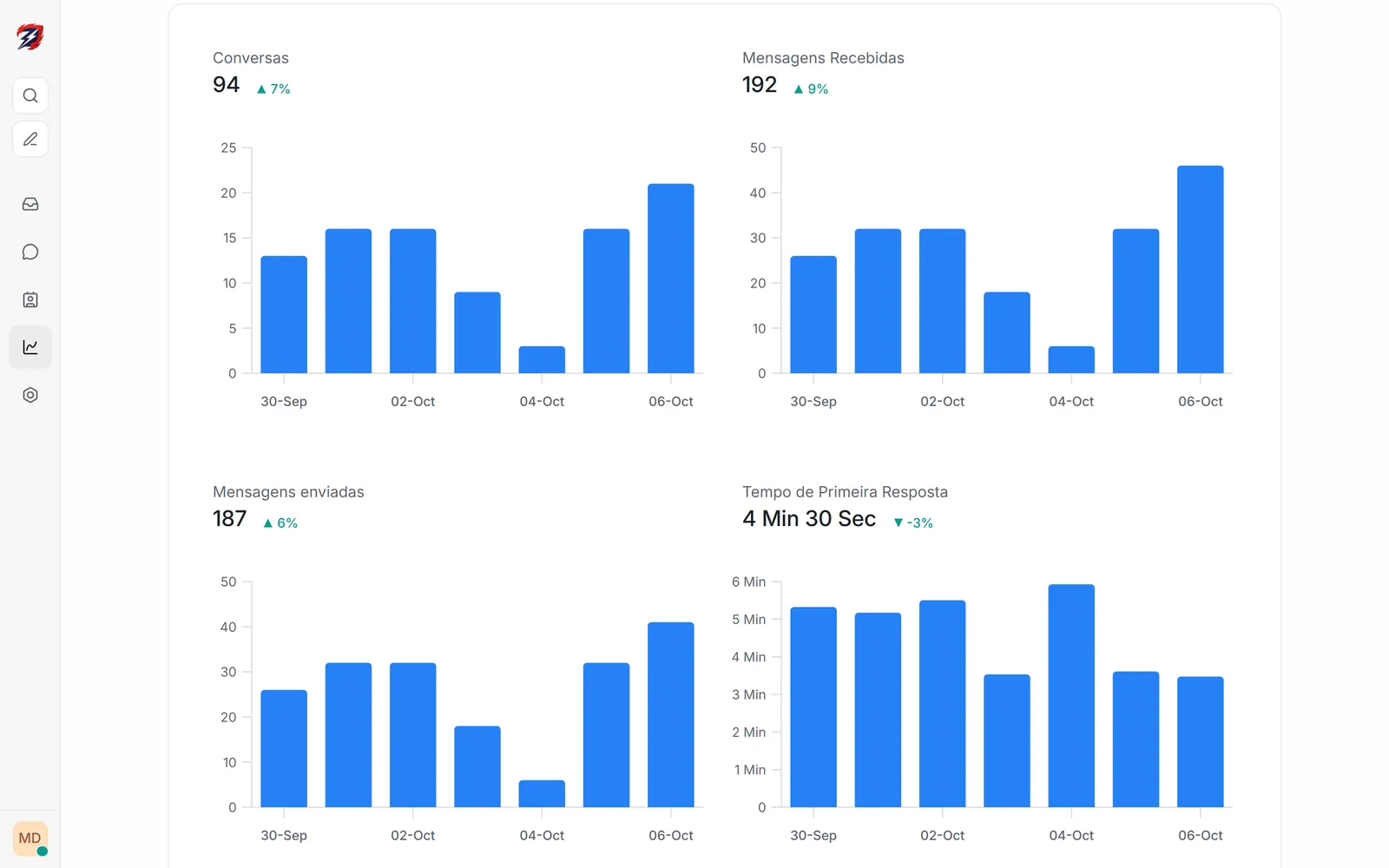Click the value 187 under Mensagens enviadas
The image size is (1389, 868).
coord(230,519)
